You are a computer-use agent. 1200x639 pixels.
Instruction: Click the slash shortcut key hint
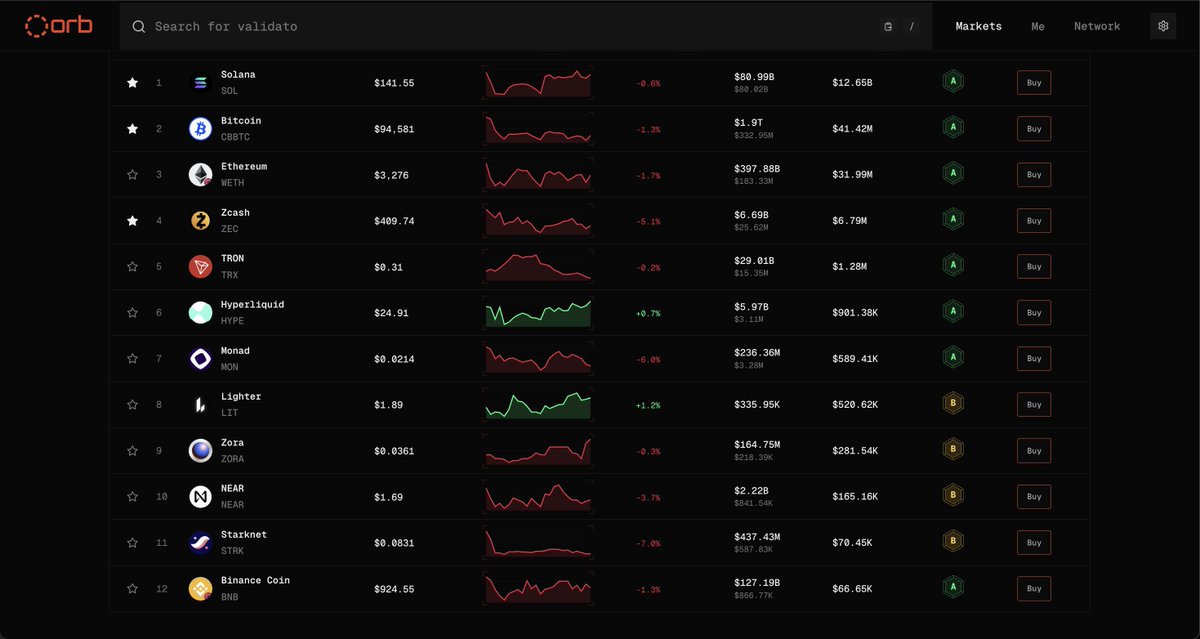pyautogui.click(x=912, y=27)
